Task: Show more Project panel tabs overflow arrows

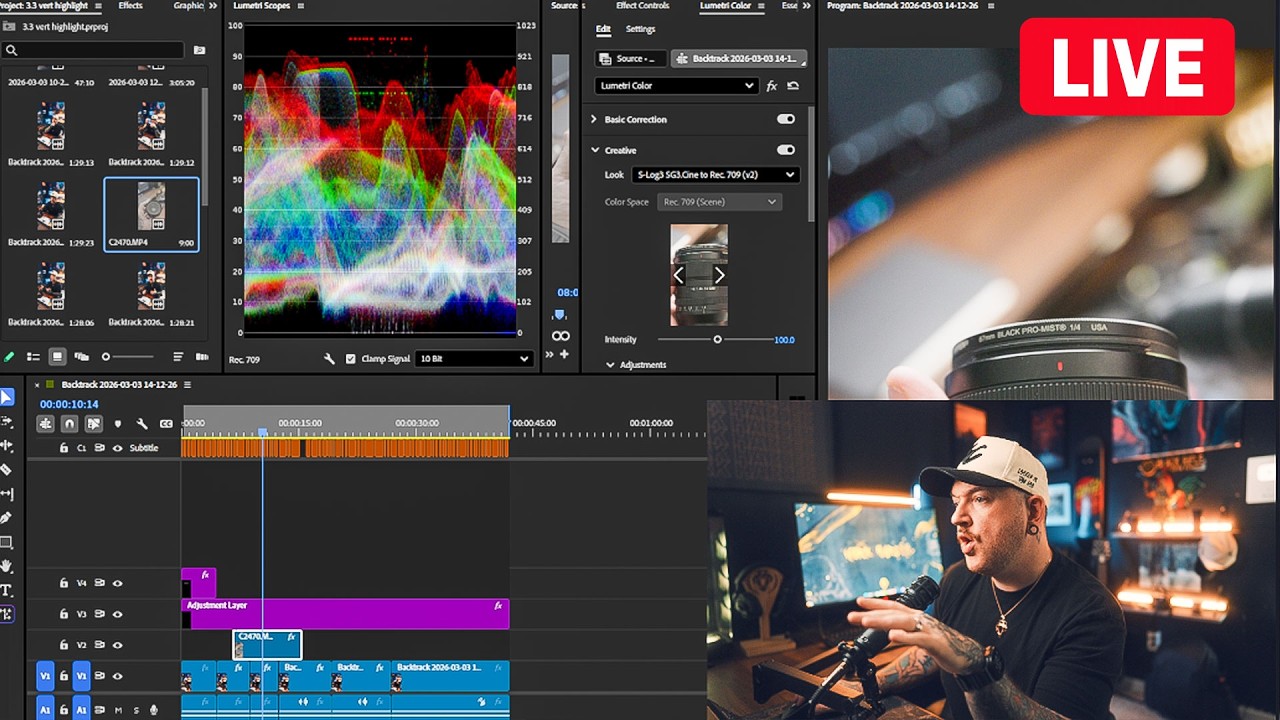Action: [x=213, y=6]
